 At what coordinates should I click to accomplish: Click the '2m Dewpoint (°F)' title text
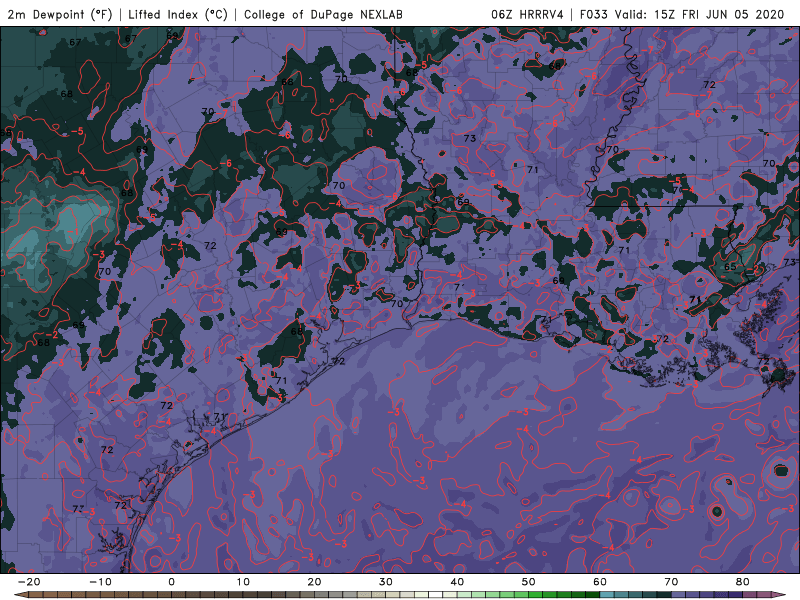click(x=60, y=15)
